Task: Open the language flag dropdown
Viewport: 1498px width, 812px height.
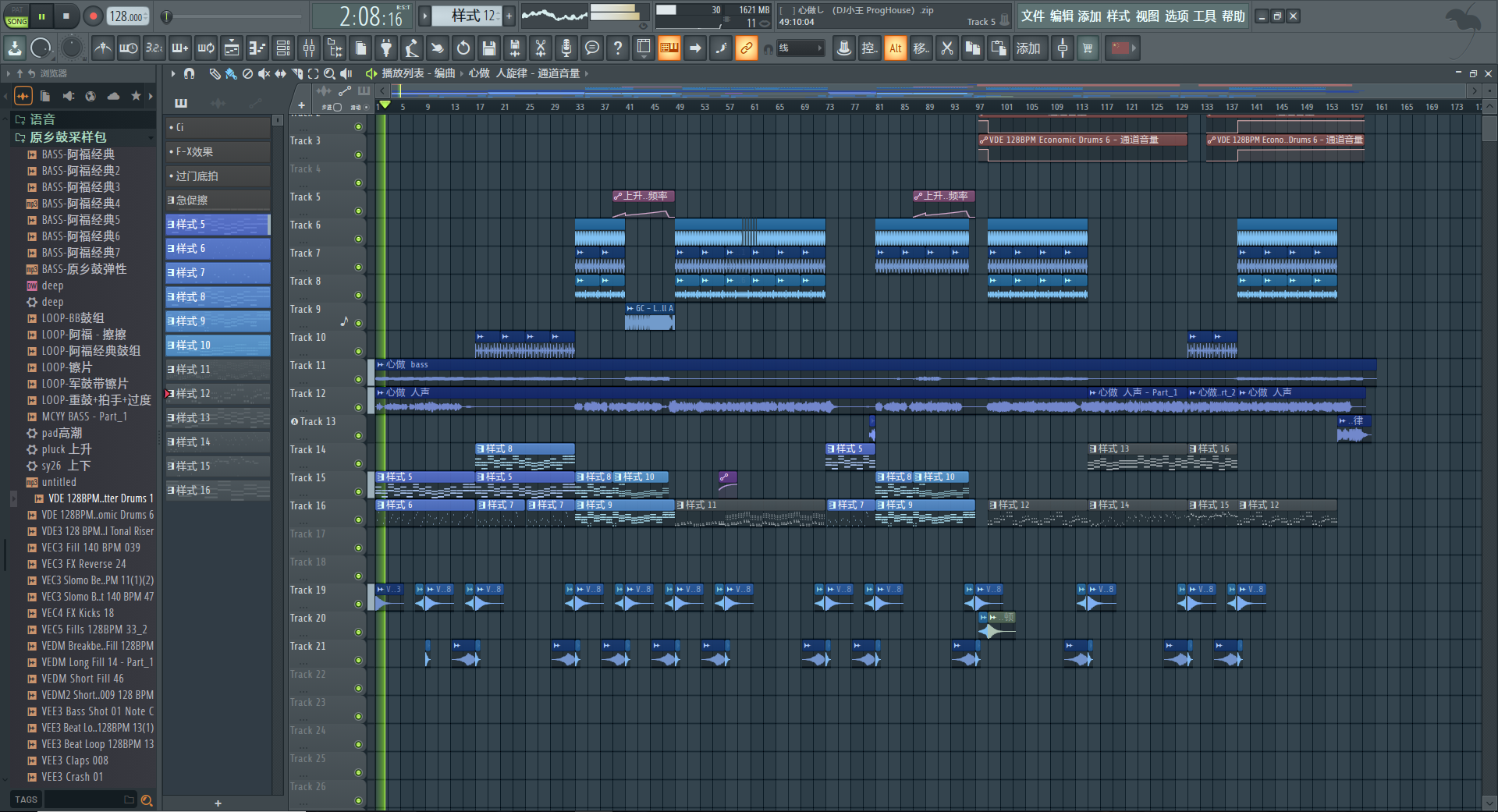Action: coord(1124,48)
